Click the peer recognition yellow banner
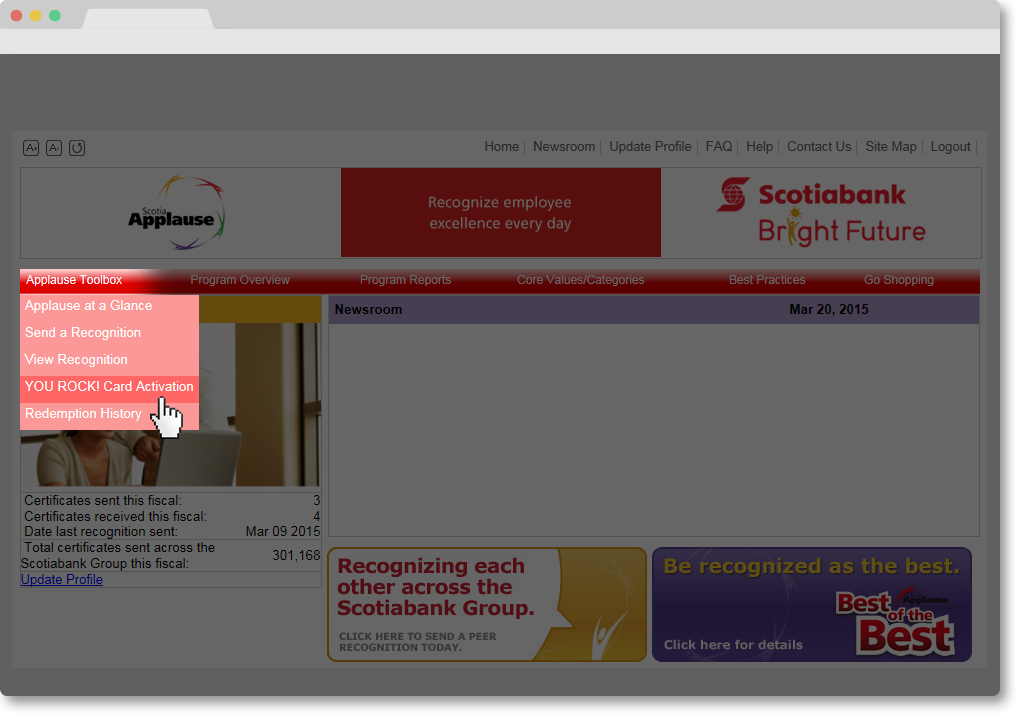The height and width of the screenshot is (722, 1024). point(487,604)
